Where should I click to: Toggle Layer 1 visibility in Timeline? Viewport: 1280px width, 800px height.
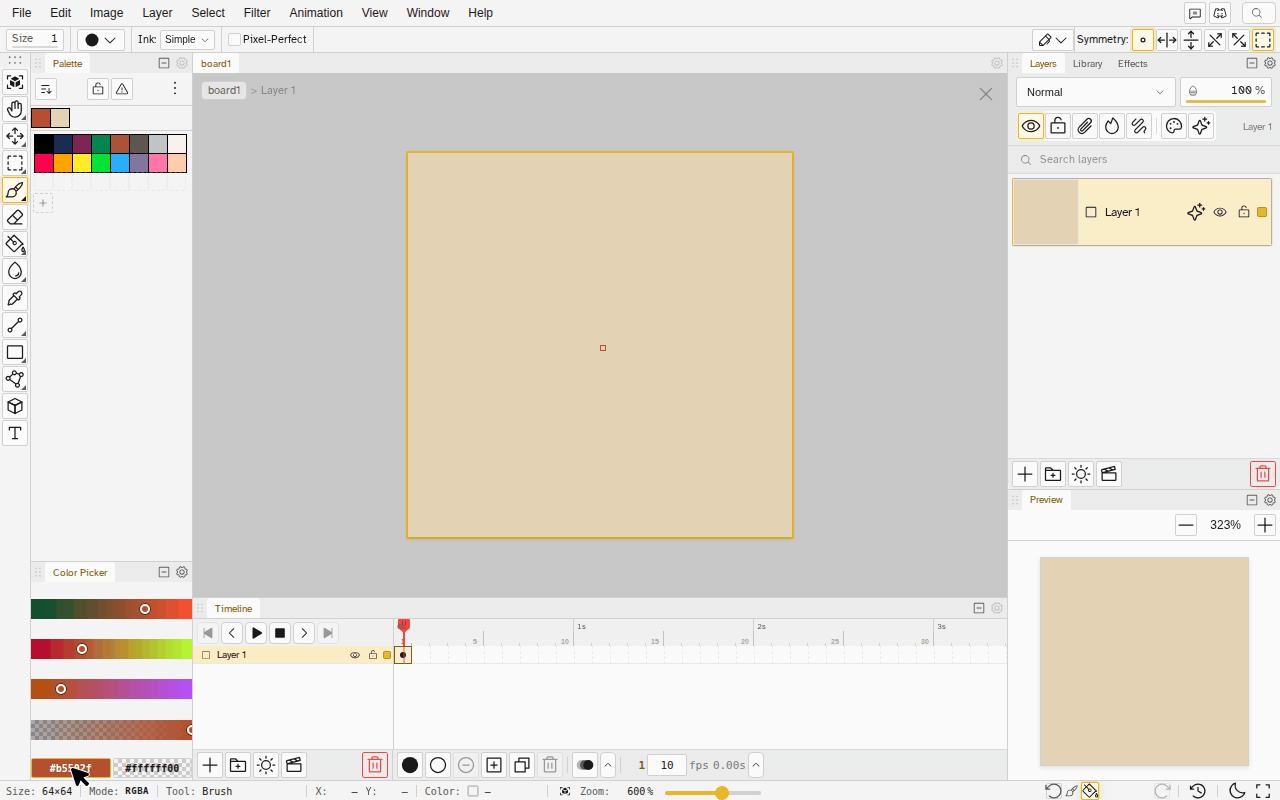[355, 655]
